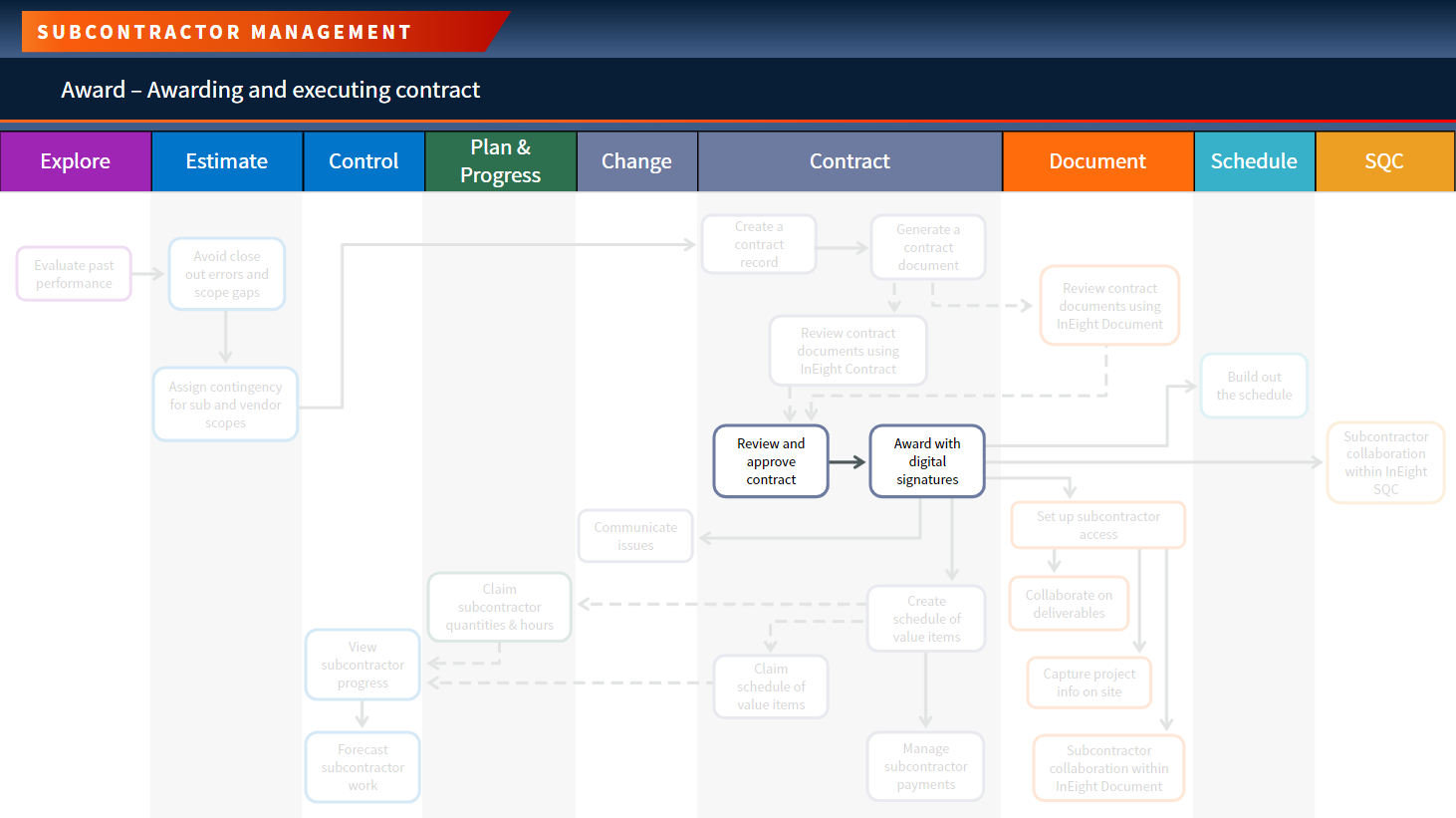The height and width of the screenshot is (818, 1456).
Task: Open Assign contingency for sub and vendor scopes
Action: pyautogui.click(x=225, y=405)
